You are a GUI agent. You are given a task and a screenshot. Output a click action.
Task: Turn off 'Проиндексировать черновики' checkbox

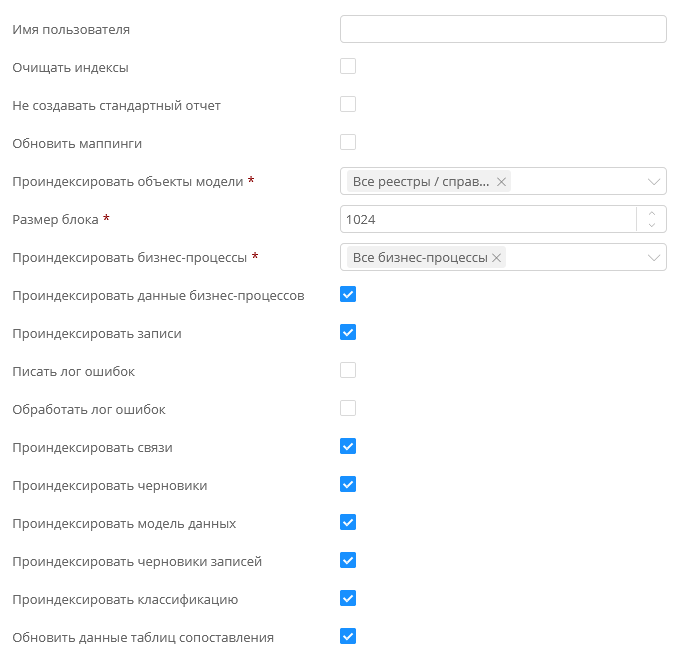[x=348, y=484]
